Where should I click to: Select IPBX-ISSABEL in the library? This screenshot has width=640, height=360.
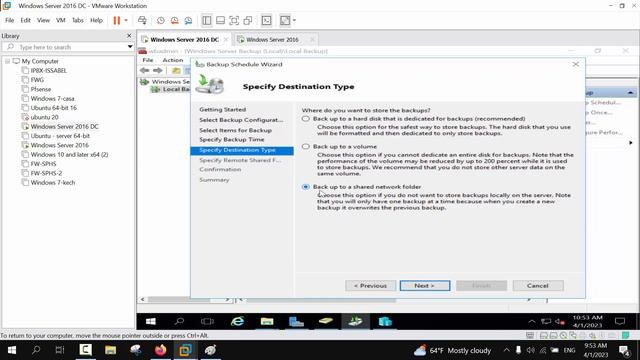click(49, 71)
